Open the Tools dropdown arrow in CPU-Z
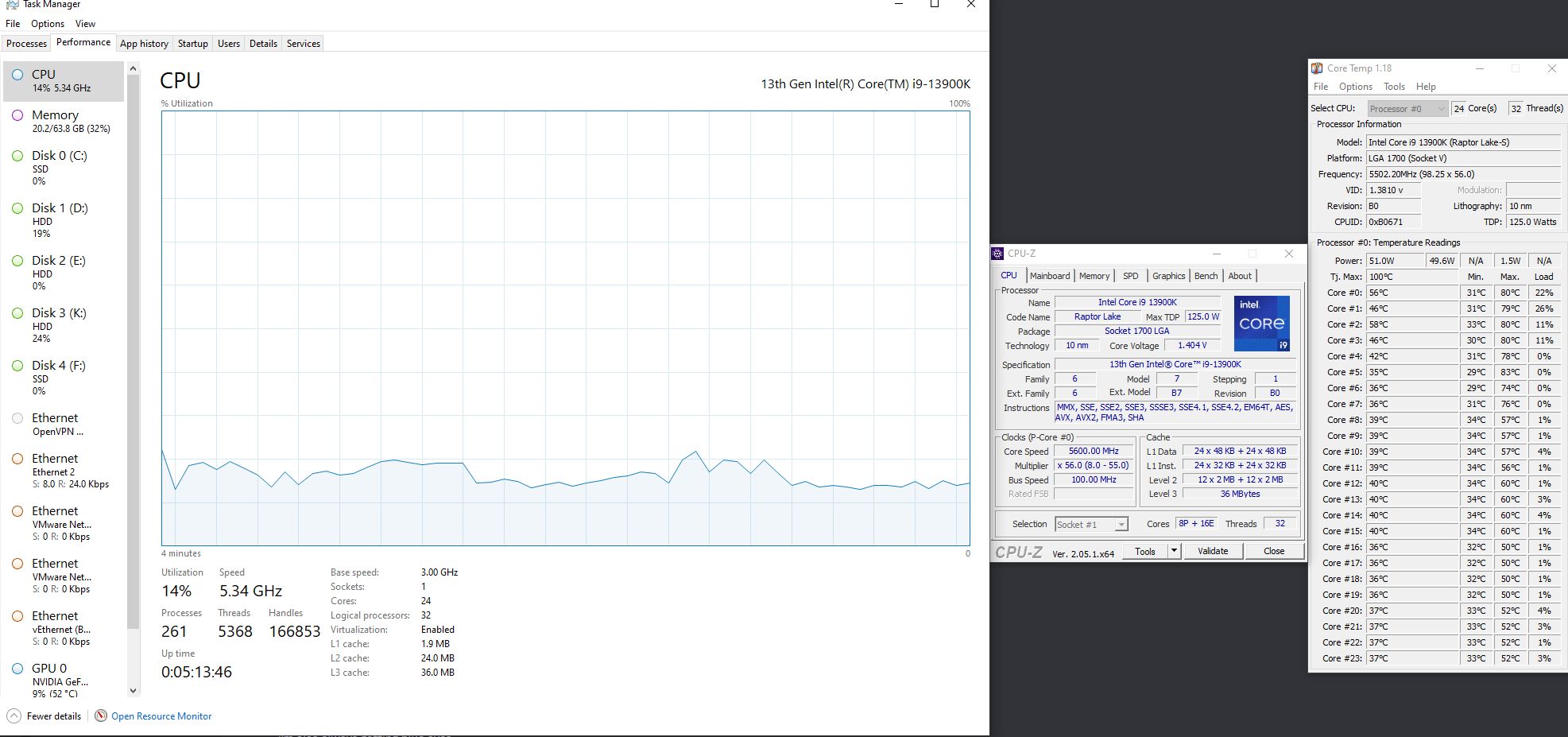Viewport: 1568px width, 737px height. pyautogui.click(x=1174, y=551)
